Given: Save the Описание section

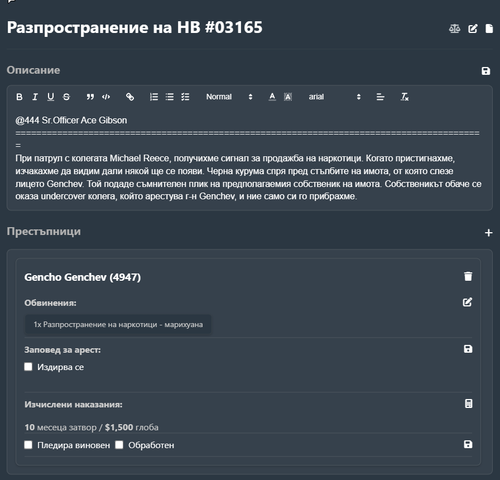Looking at the screenshot, I should coord(486,71).
